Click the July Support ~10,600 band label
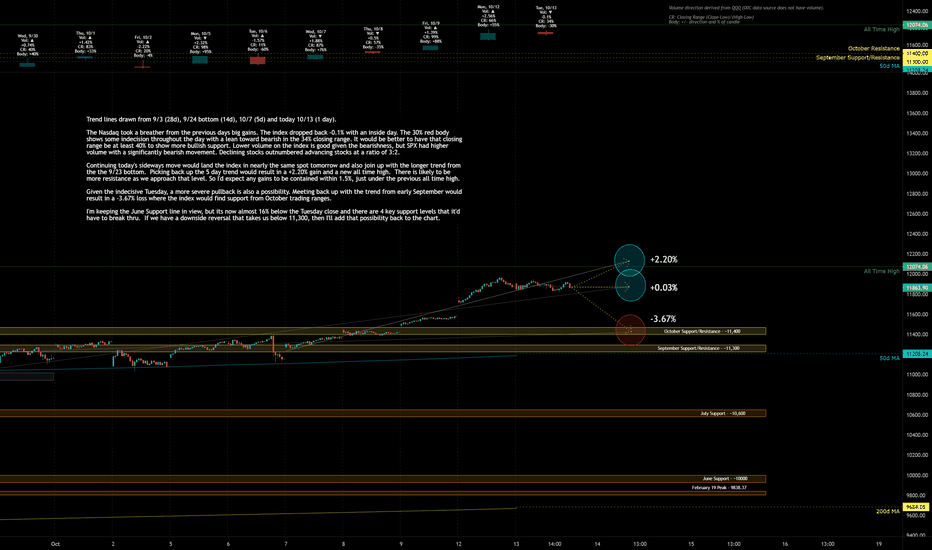 (723, 413)
